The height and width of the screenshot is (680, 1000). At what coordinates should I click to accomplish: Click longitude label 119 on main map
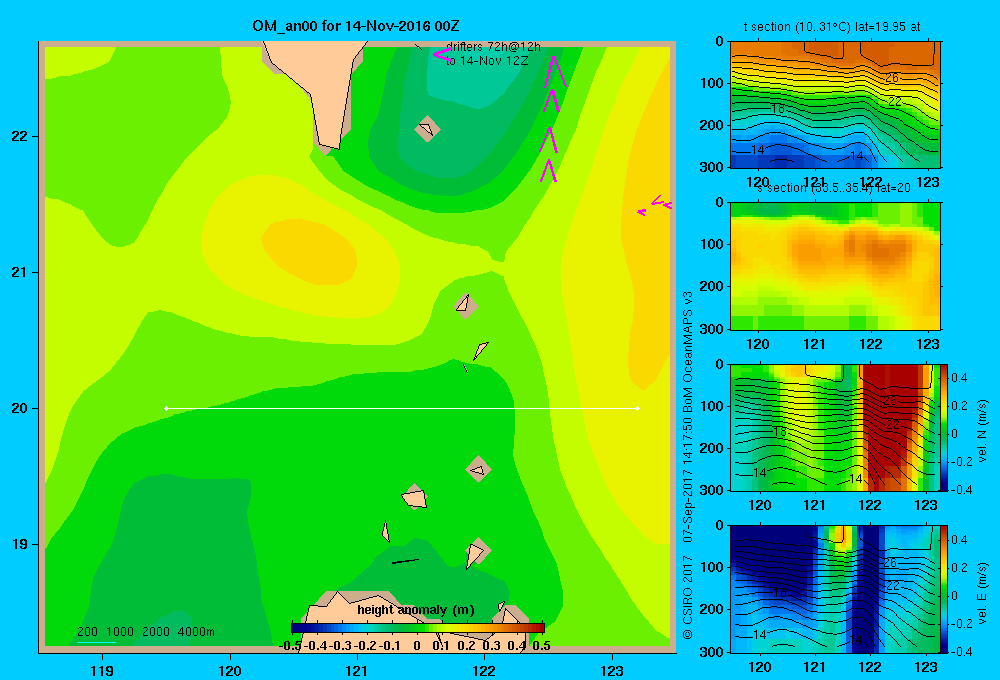tap(102, 670)
